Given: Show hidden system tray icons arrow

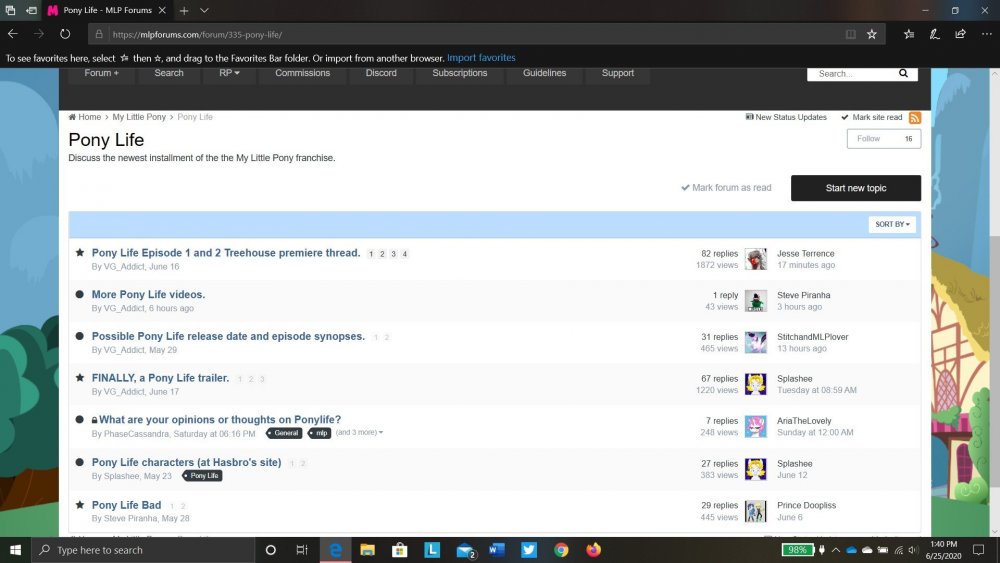Looking at the screenshot, I should [x=835, y=550].
